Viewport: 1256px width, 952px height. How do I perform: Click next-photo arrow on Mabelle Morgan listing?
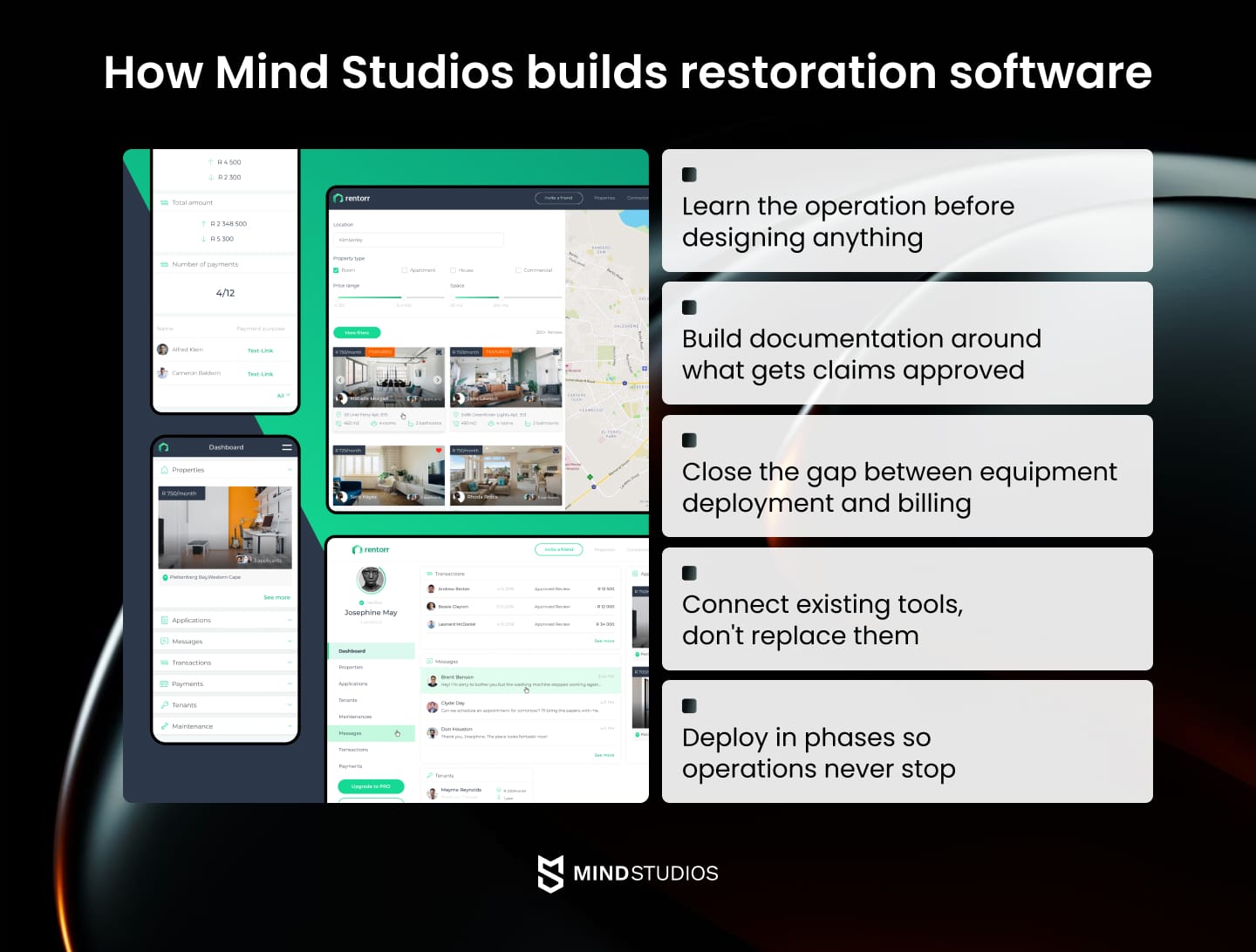(x=437, y=380)
